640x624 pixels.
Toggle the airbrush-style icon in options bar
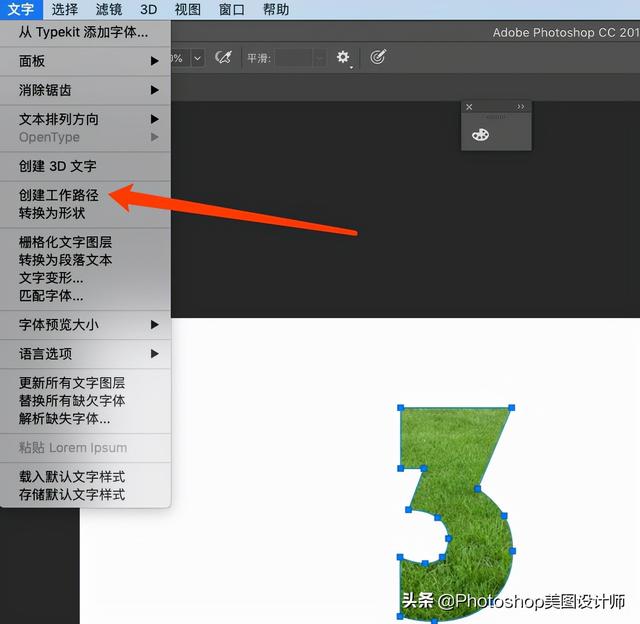coord(223,57)
